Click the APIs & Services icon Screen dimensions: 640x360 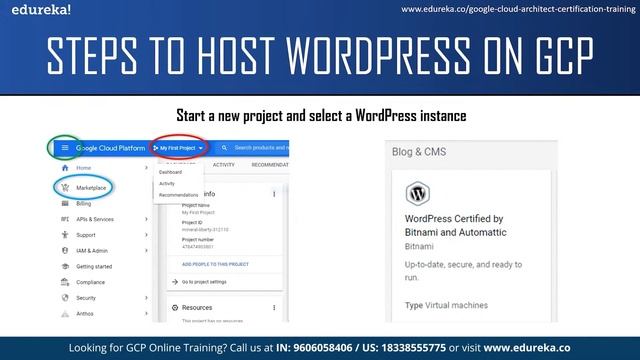65,219
